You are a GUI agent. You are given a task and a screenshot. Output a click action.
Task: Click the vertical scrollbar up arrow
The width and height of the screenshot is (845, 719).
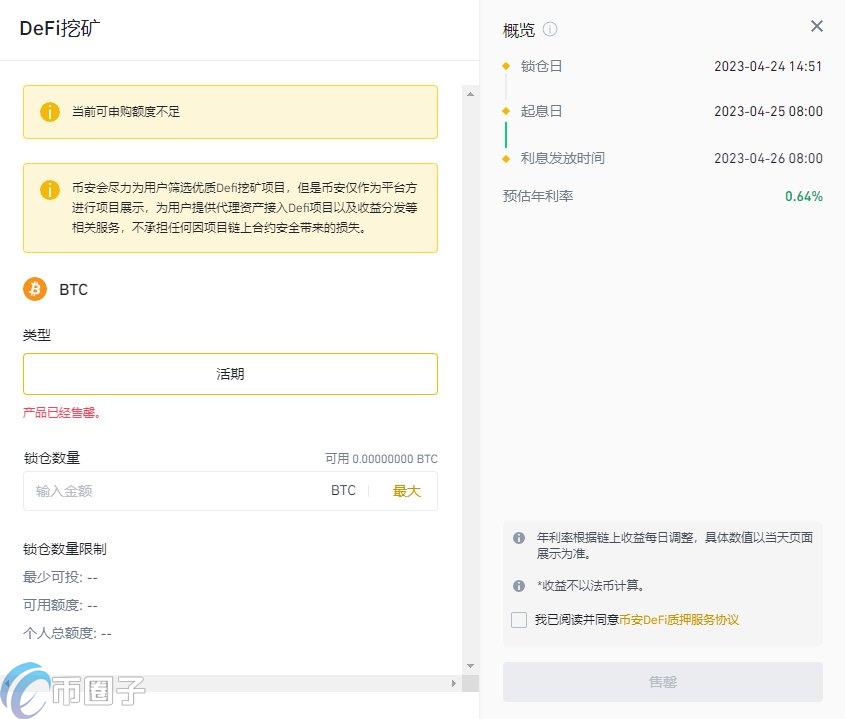pos(470,94)
